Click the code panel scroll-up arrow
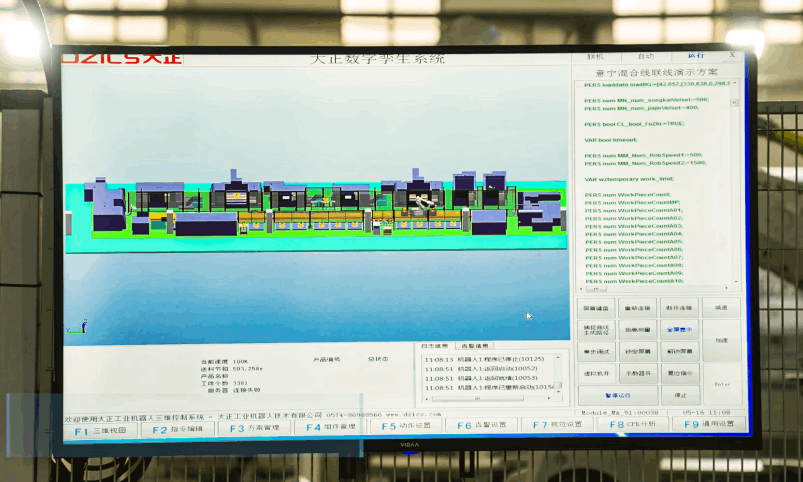The height and width of the screenshot is (482, 803). point(741,84)
